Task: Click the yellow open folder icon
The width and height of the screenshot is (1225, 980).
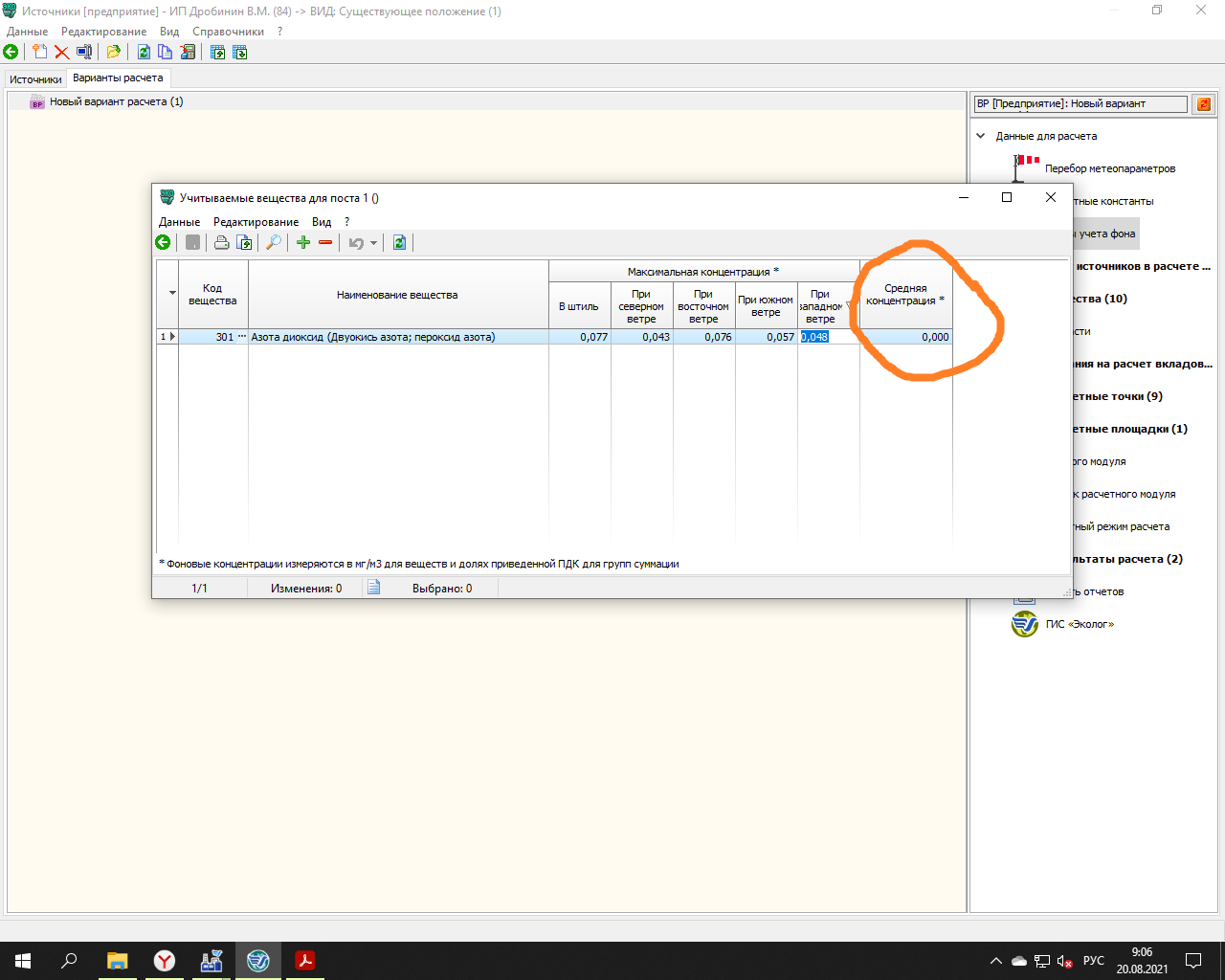Action: [113, 53]
